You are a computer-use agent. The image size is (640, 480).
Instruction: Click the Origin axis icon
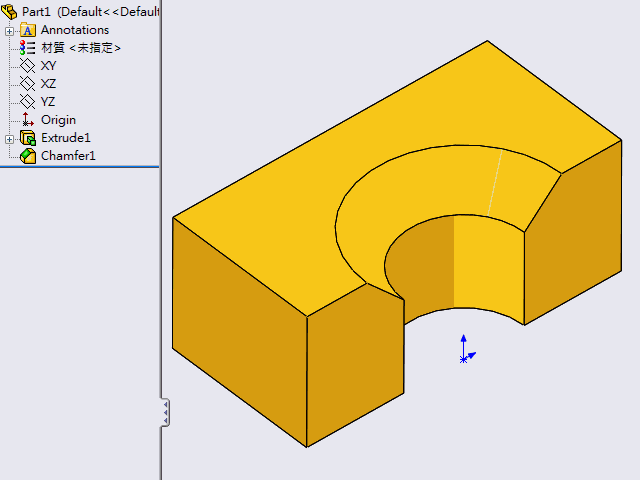pos(27,120)
